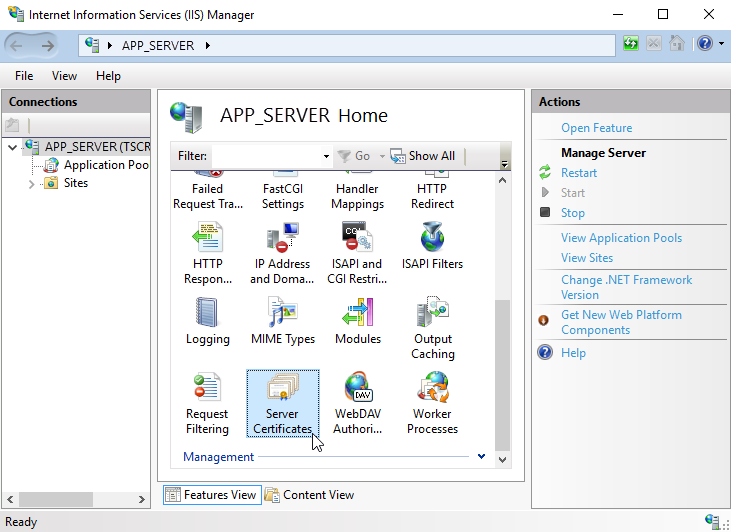The image size is (731, 532).
Task: Click the Refresh Page toolbar icon
Action: tap(631, 44)
